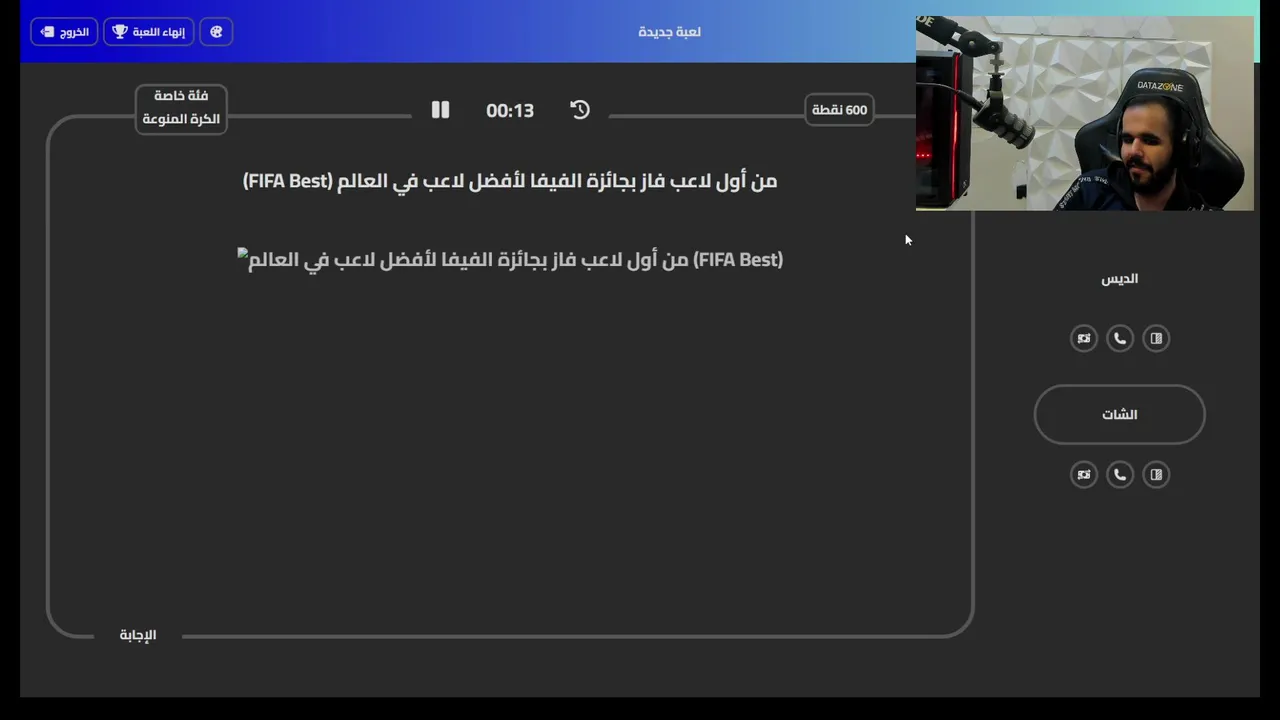The height and width of the screenshot is (720, 1280).
Task: Select the category label الكرة المنوعة
Action: pyautogui.click(x=181, y=109)
